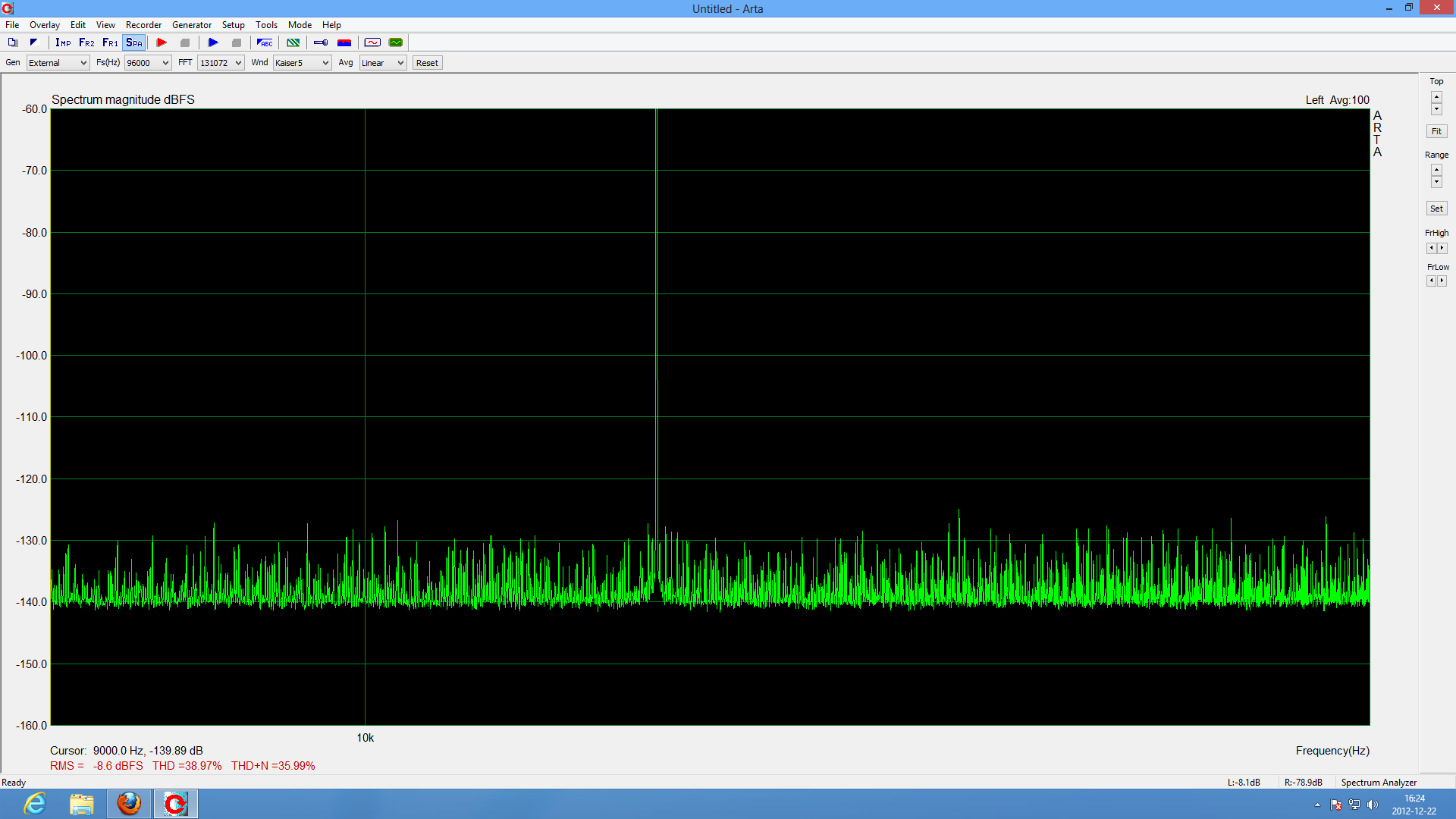Click FrHigh right arrow

(x=1442, y=248)
